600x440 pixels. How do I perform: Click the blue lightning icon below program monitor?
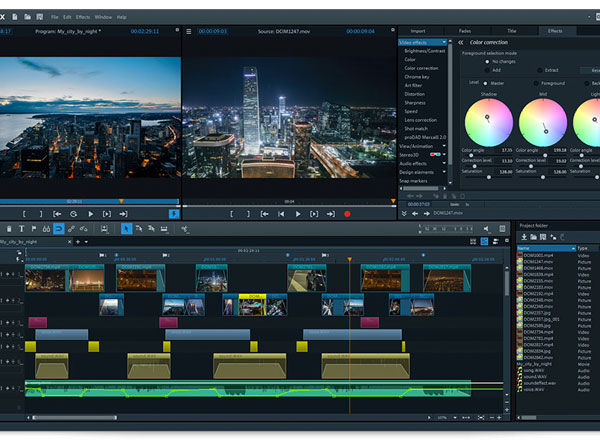[x=174, y=214]
